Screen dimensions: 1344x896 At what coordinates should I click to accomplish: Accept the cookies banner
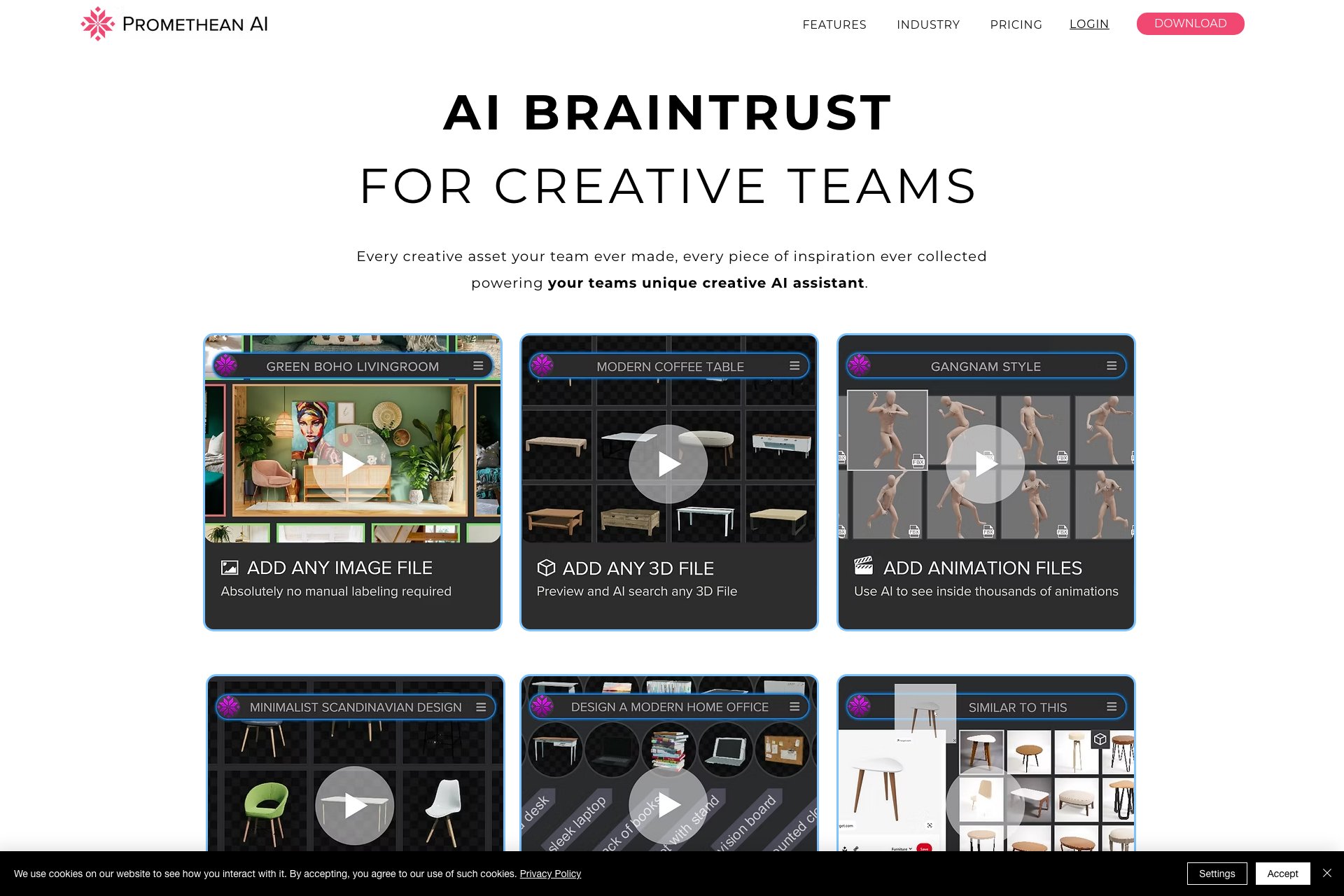click(1282, 874)
